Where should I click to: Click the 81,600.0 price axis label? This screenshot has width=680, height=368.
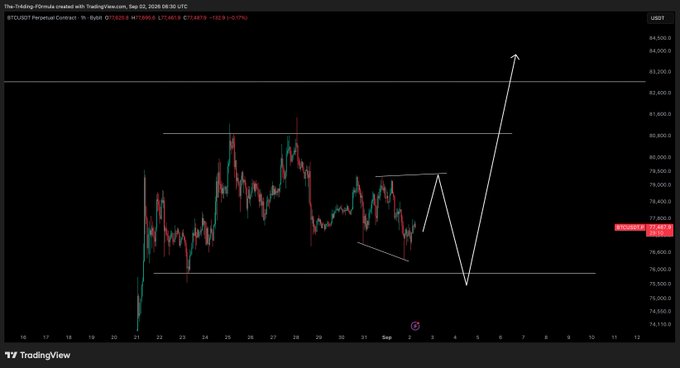660,114
